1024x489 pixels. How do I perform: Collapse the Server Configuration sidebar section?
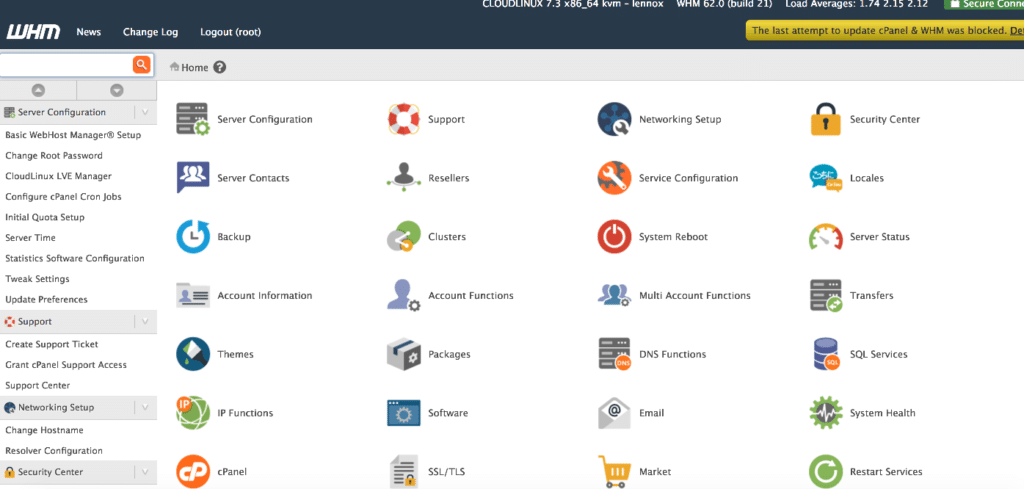pyautogui.click(x=145, y=112)
